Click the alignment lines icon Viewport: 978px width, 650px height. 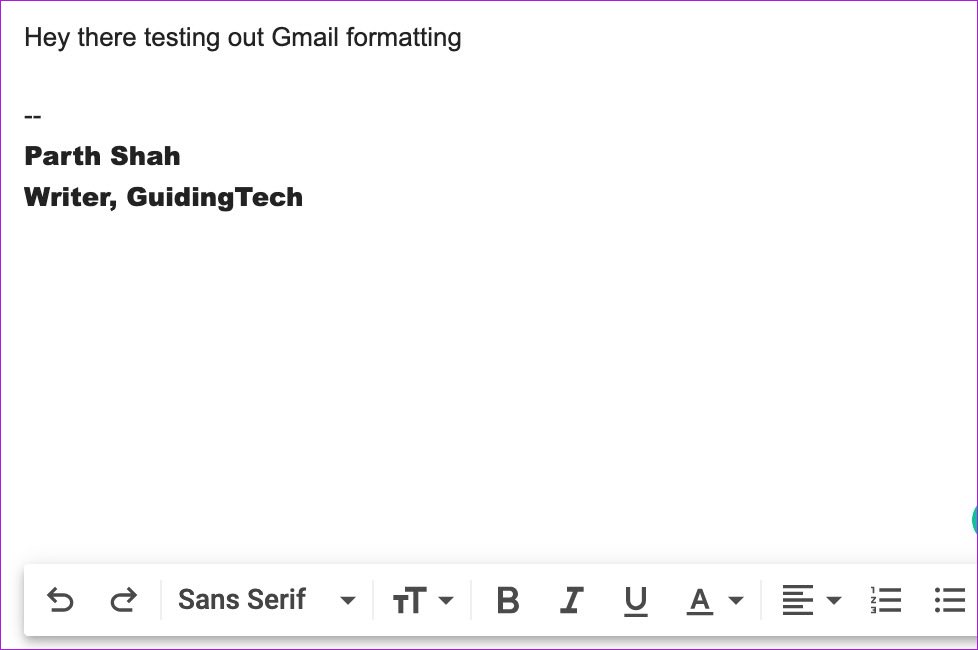point(797,600)
